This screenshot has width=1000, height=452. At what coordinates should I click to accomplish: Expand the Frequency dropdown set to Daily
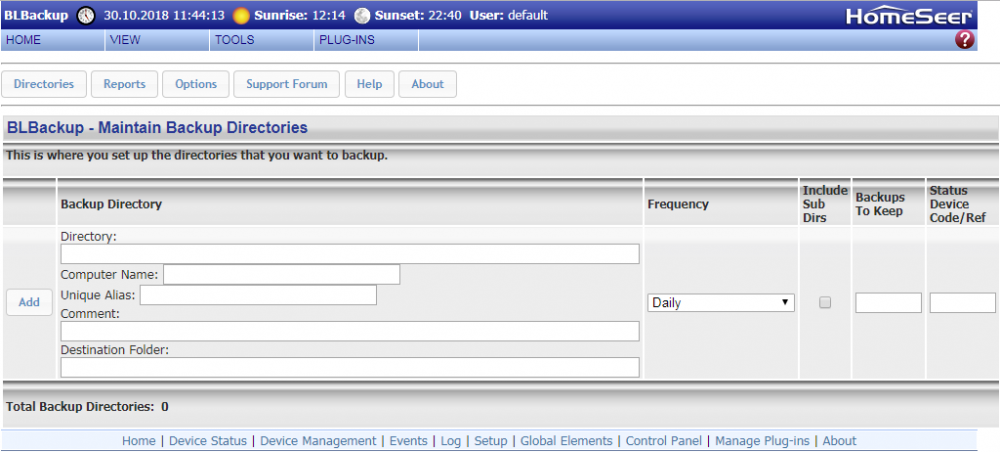pos(721,302)
